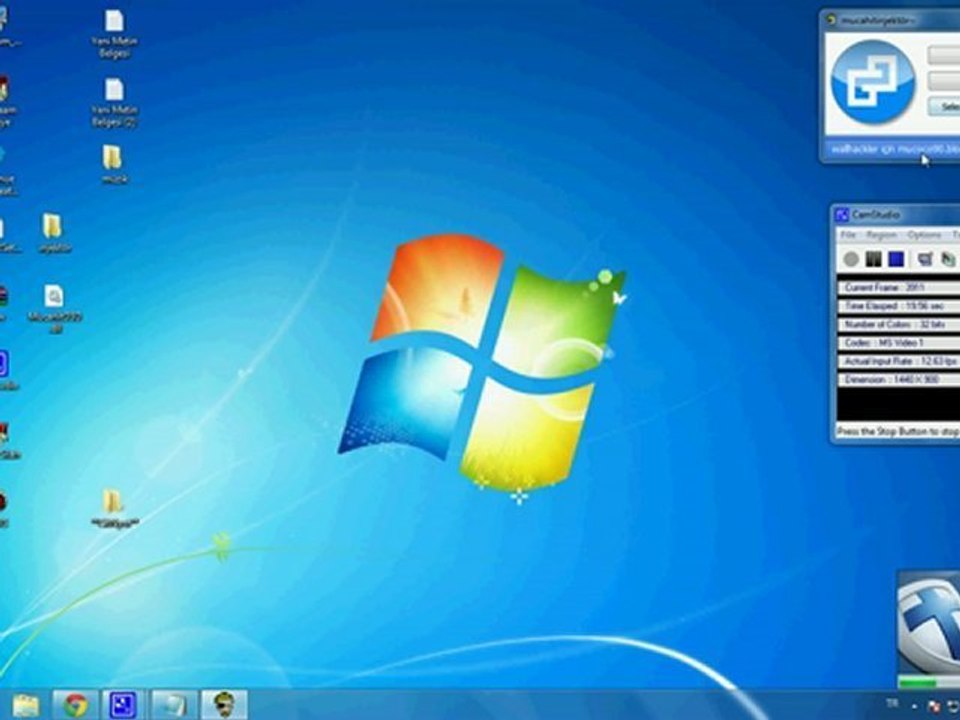The image size is (960, 720).
Task: Click the Select button in injector window
Action: coord(943,107)
